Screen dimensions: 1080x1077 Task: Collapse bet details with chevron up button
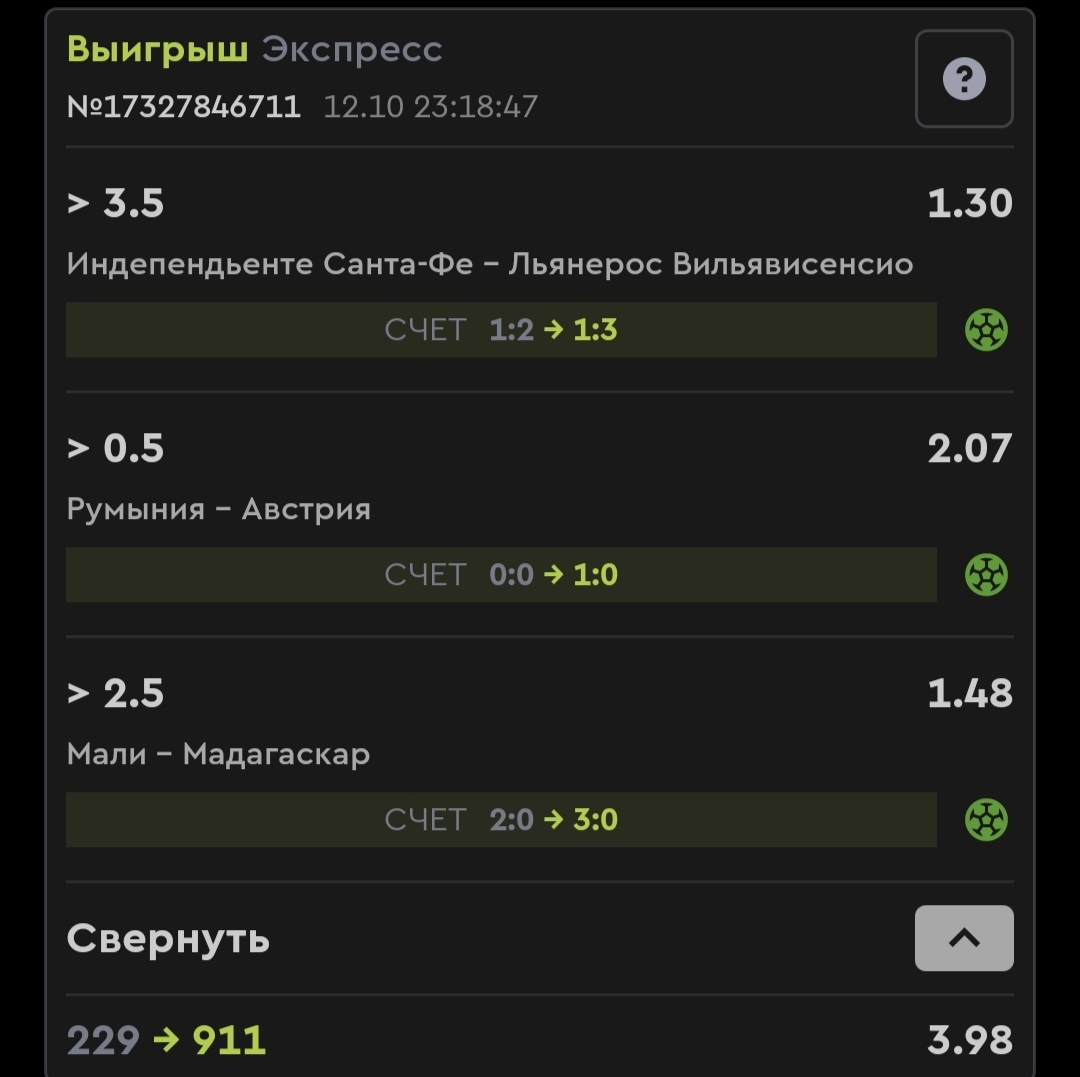(x=964, y=938)
